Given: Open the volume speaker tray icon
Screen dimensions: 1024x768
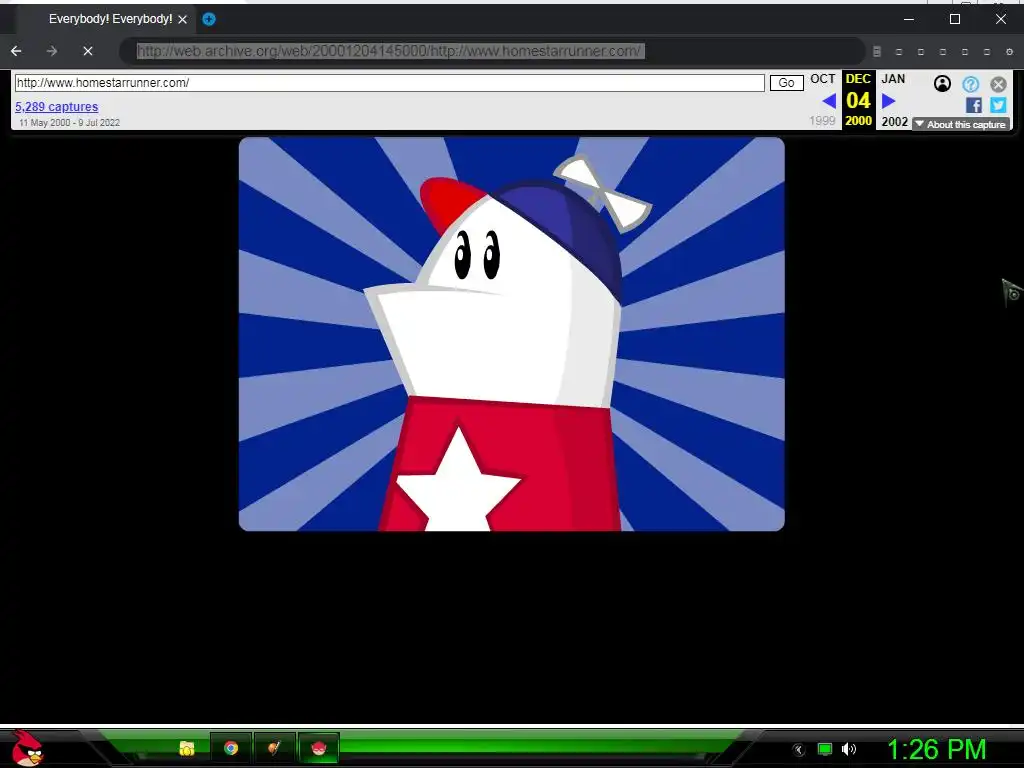Looking at the screenshot, I should (x=848, y=749).
